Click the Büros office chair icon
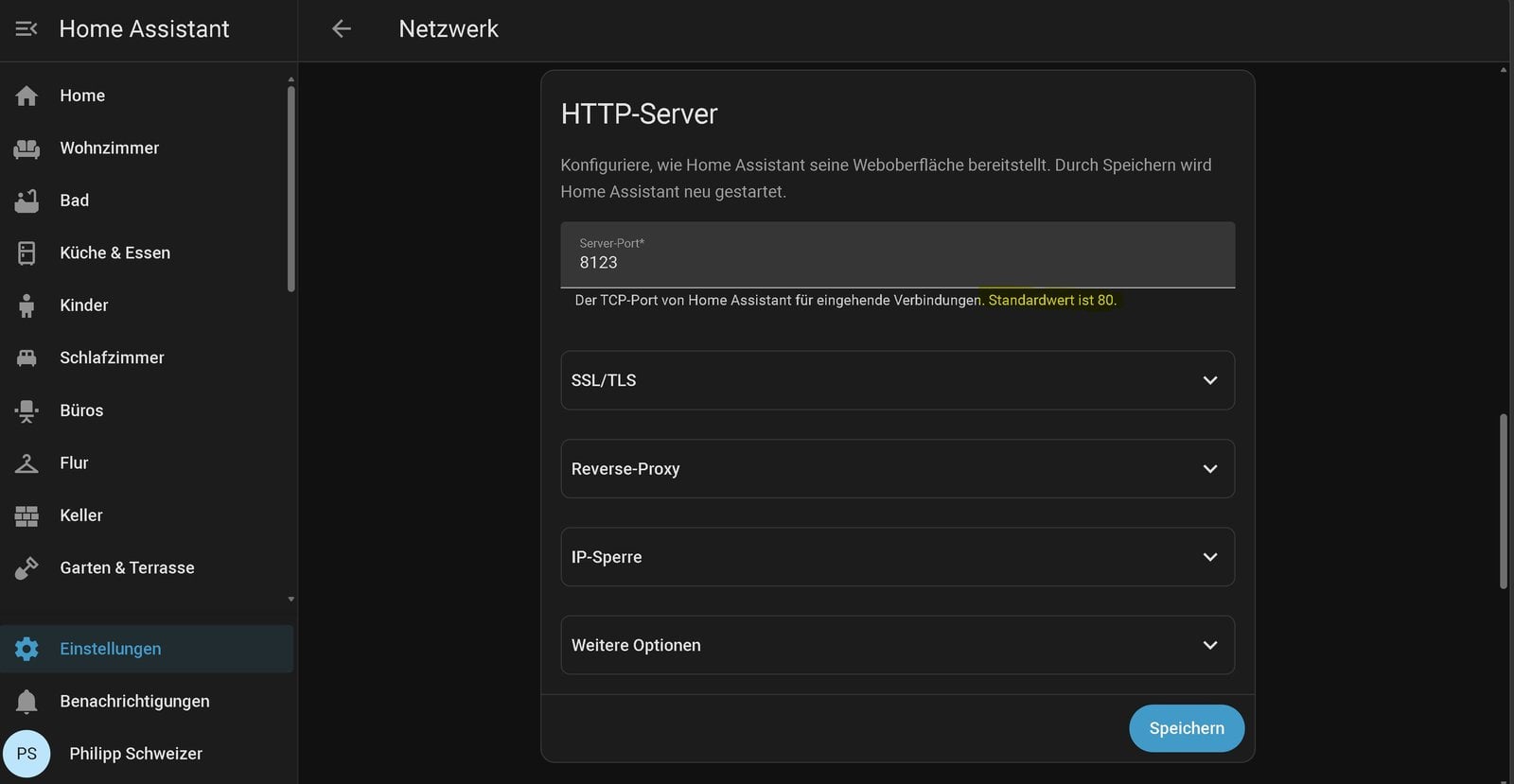1514x784 pixels. 26,410
